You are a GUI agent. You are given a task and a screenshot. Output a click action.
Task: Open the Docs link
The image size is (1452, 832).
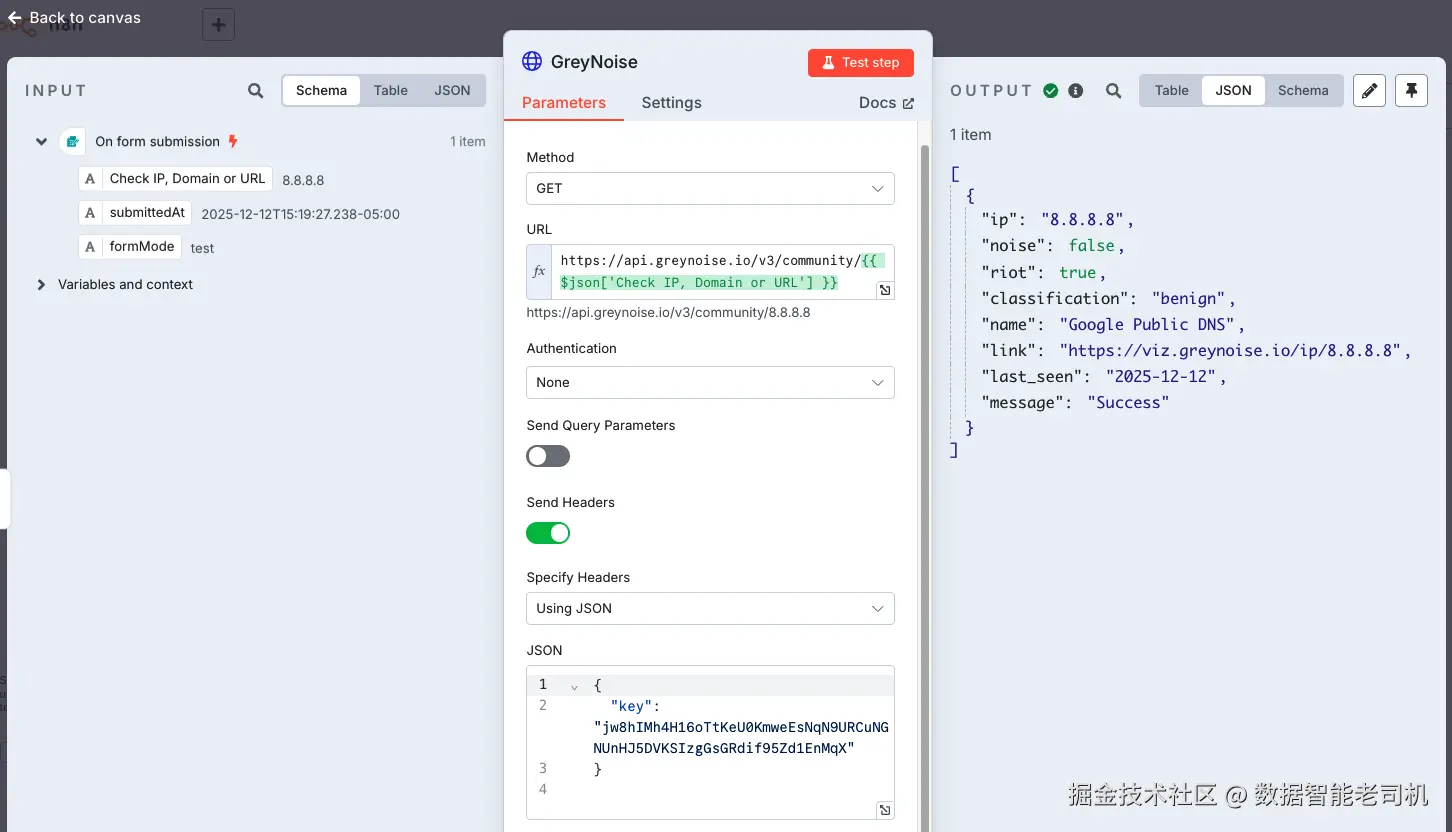pyautogui.click(x=886, y=103)
